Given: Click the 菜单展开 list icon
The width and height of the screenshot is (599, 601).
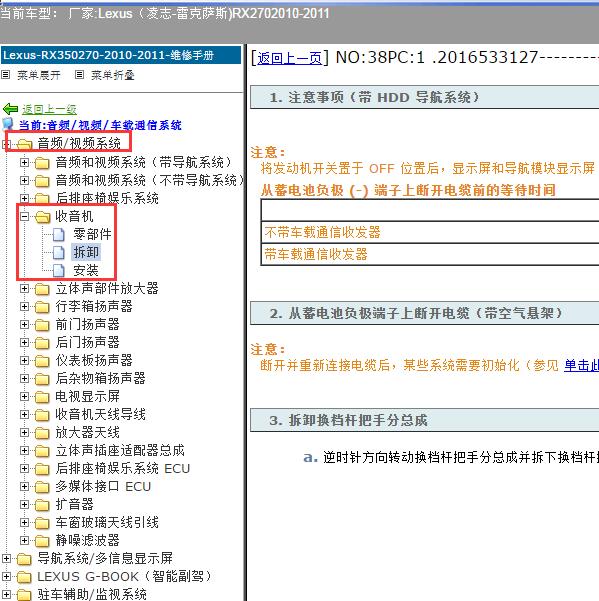Looking at the screenshot, I should tap(5, 75).
